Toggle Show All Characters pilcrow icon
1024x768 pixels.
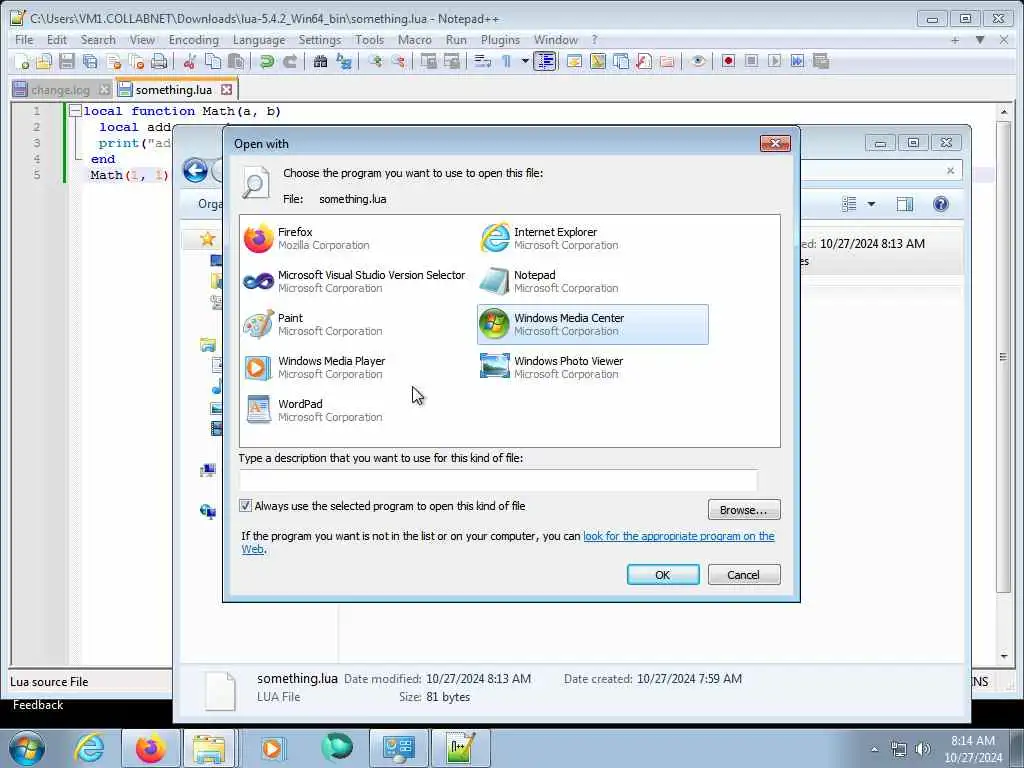[506, 61]
